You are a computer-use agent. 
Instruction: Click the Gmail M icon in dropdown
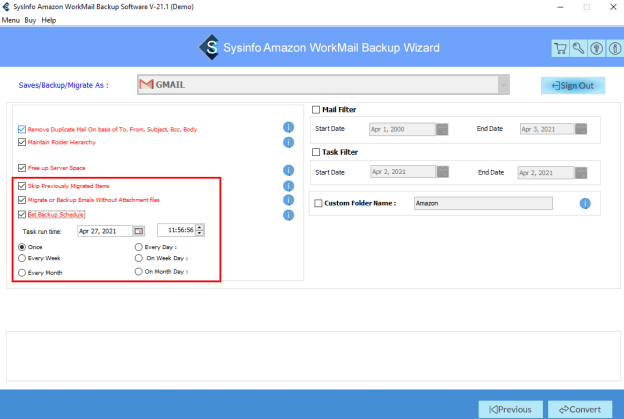146,84
